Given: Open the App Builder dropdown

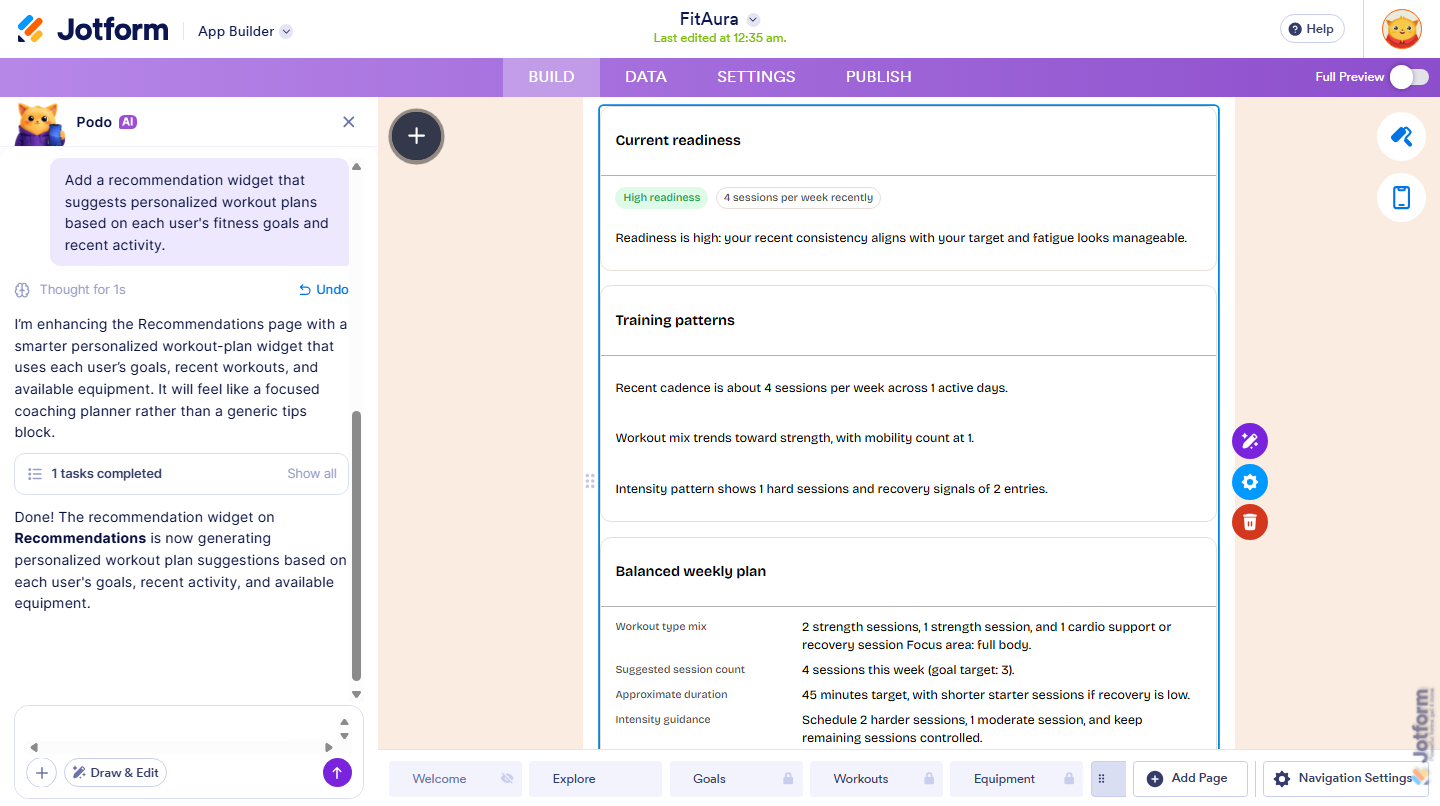Looking at the screenshot, I should pos(245,31).
